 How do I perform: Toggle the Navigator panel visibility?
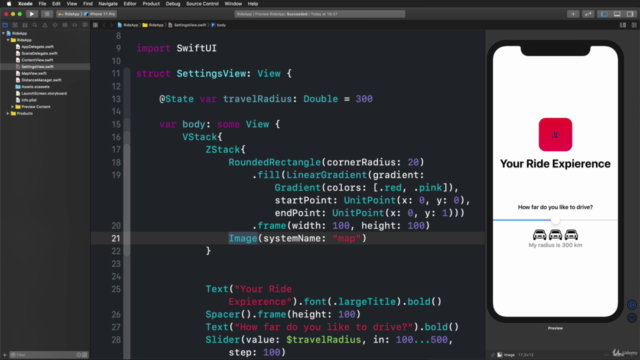pyautogui.click(x=604, y=14)
